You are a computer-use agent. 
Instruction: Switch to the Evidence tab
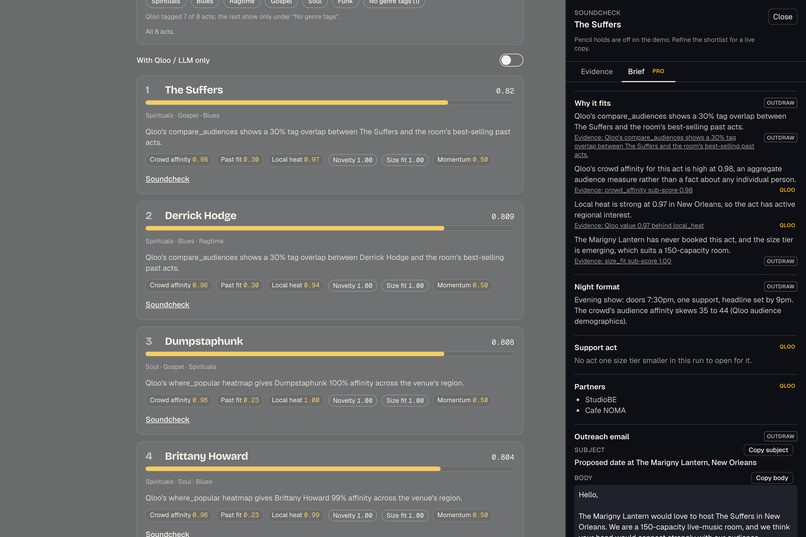596,71
